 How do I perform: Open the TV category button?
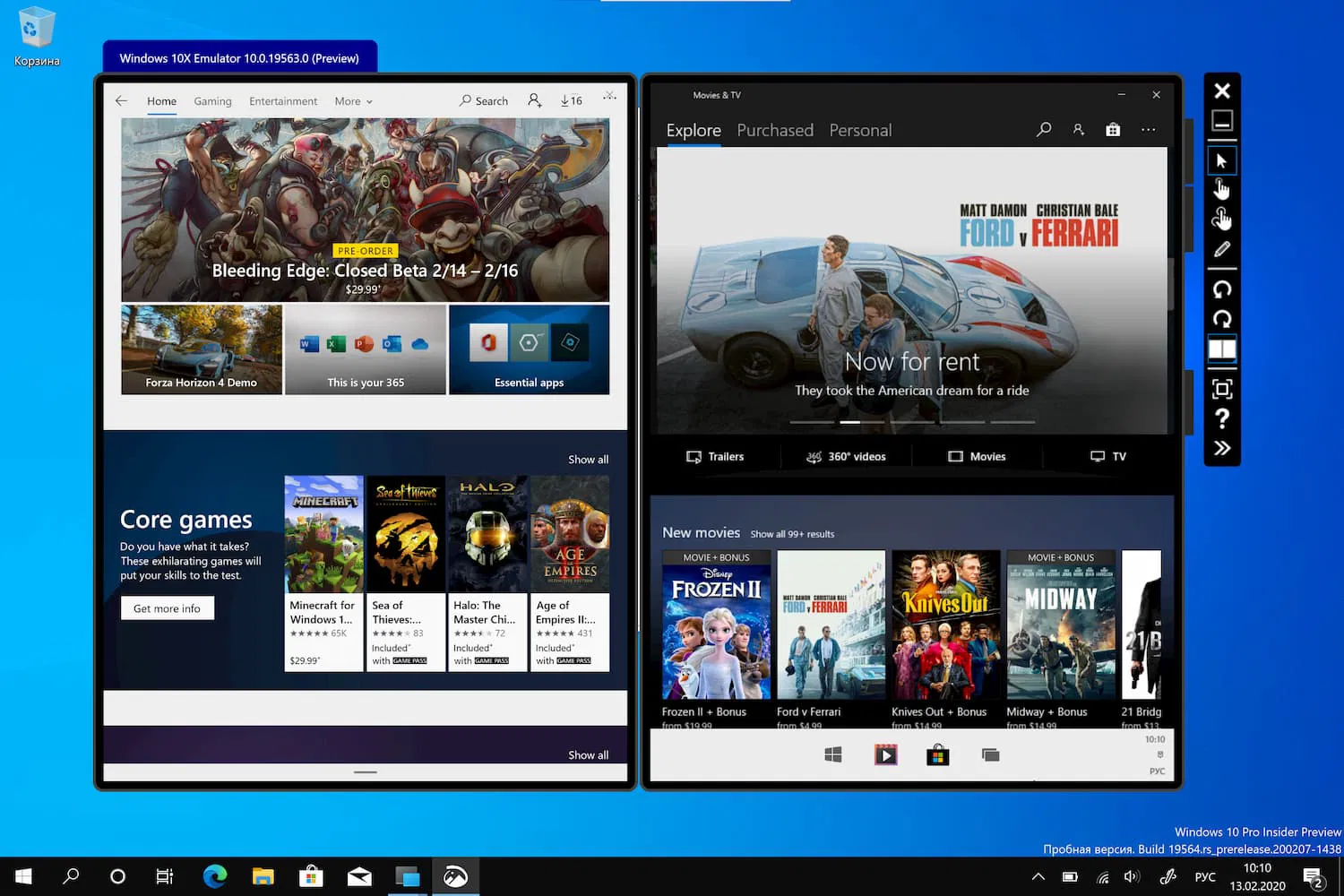[x=1108, y=457]
